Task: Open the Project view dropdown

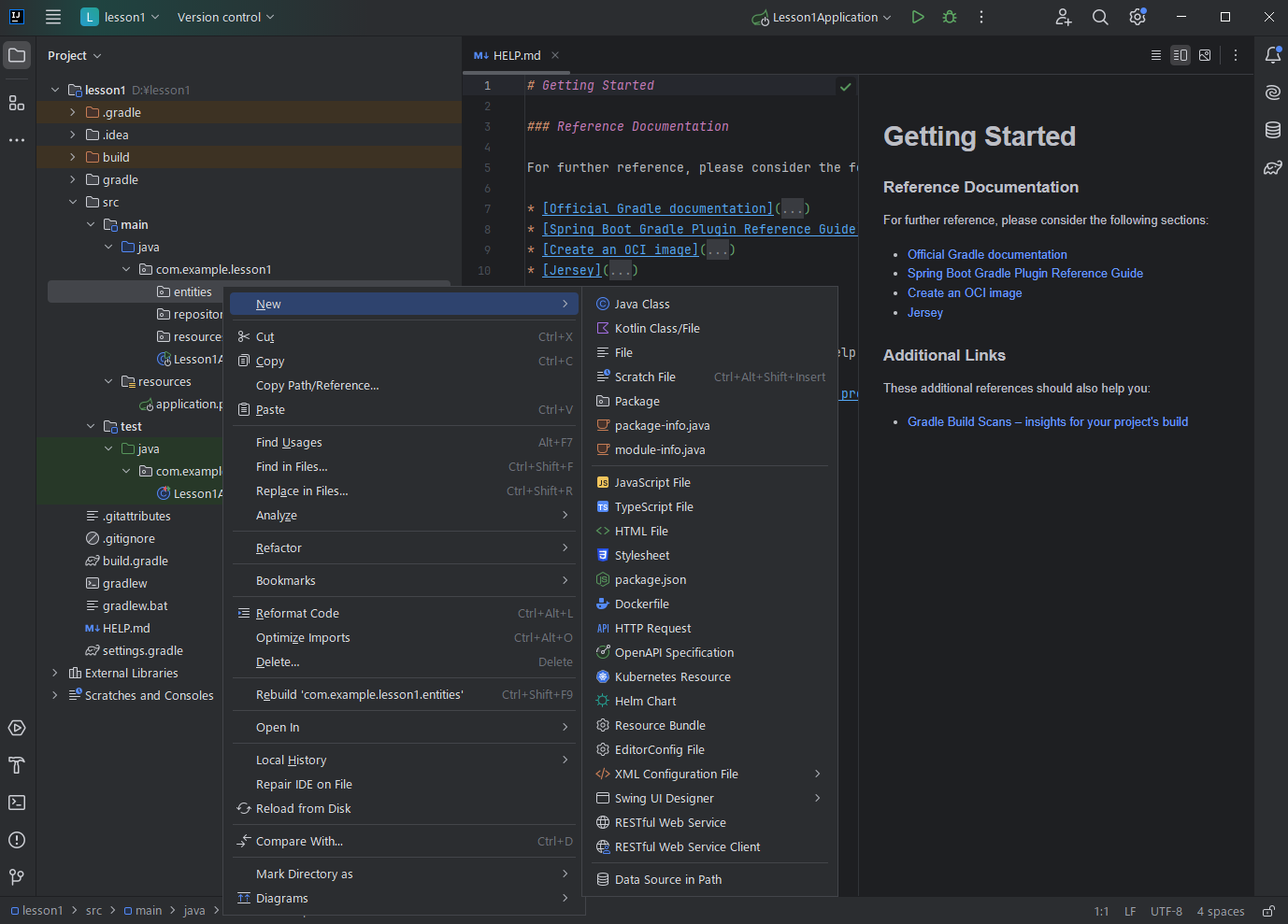Action: (75, 56)
